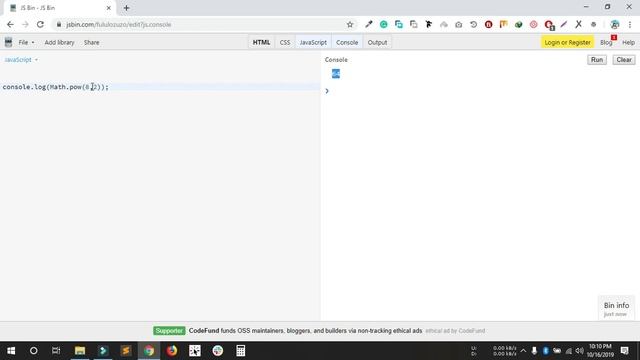Click the green sphere extension icon

point(518,24)
